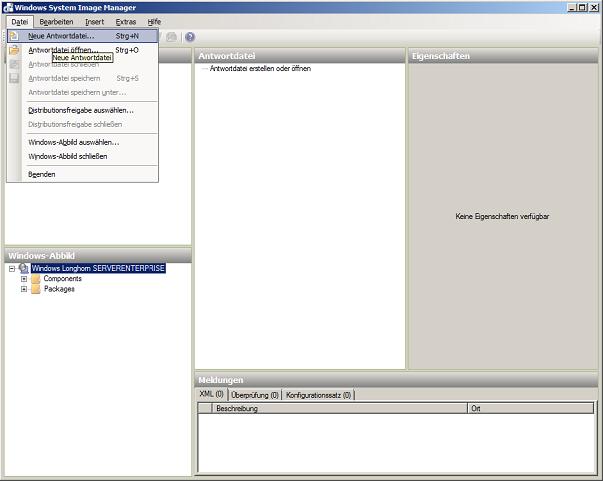Click the Windows image icon beside Longhorn
The image size is (603, 481).
[x=23, y=268]
